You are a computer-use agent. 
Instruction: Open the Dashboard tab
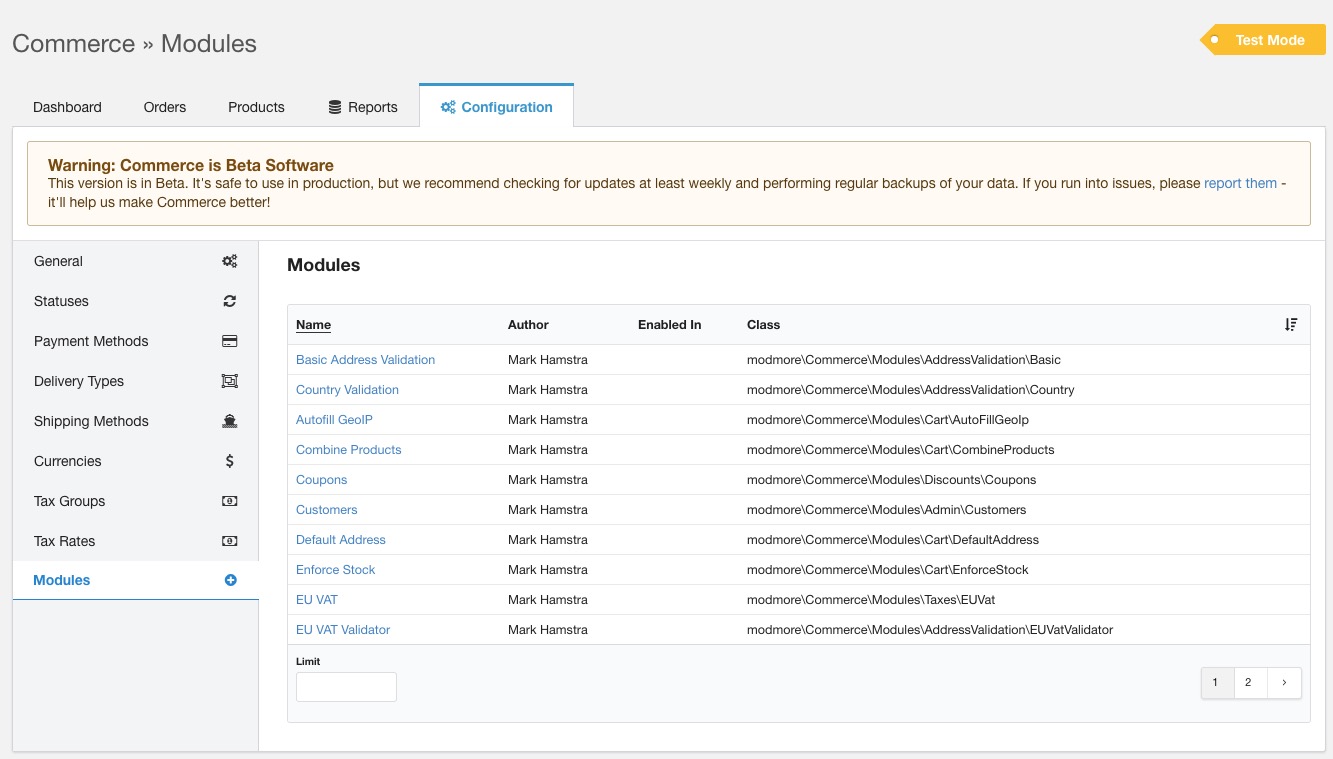click(67, 107)
